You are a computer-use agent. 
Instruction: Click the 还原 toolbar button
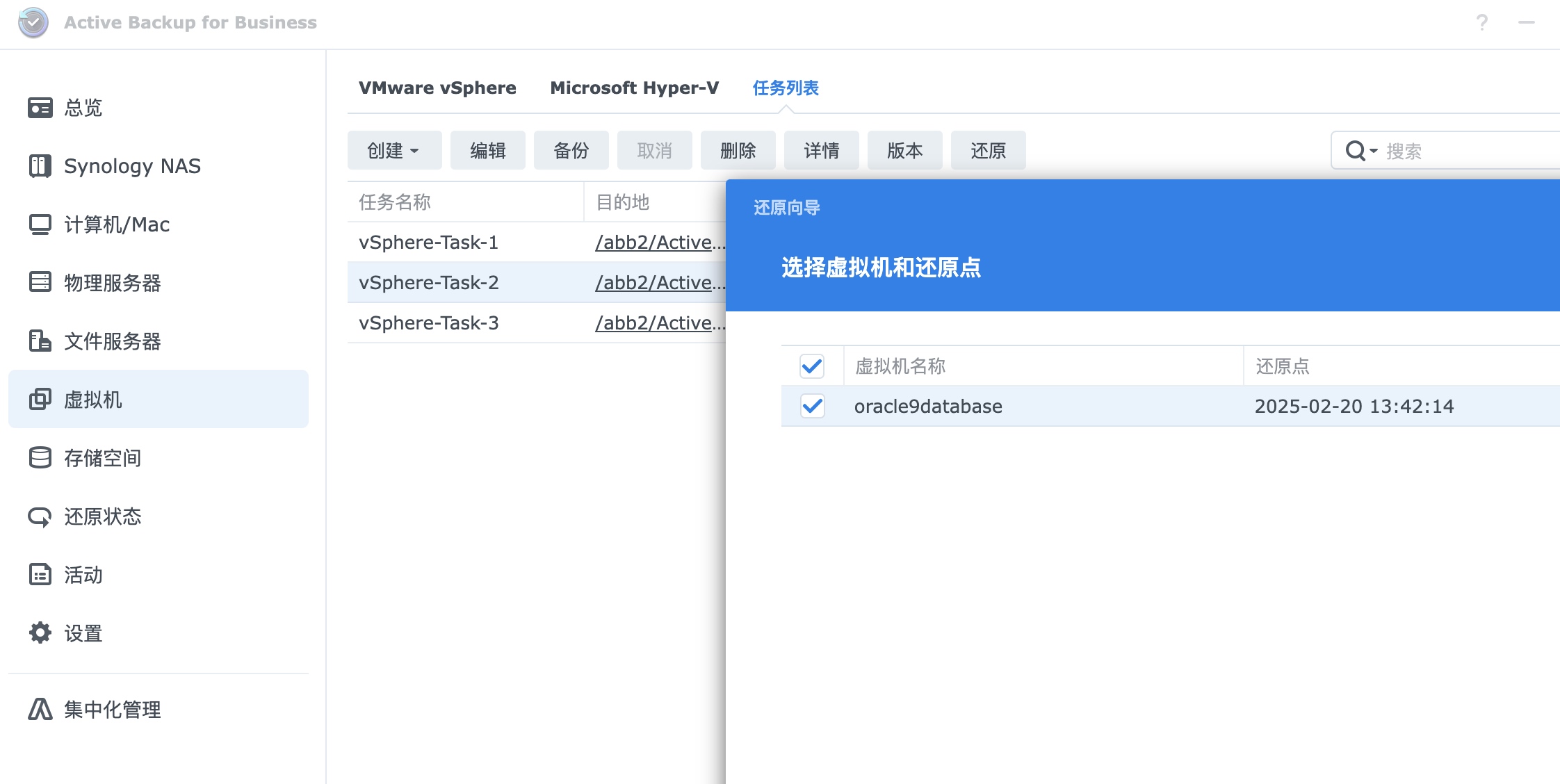989,150
